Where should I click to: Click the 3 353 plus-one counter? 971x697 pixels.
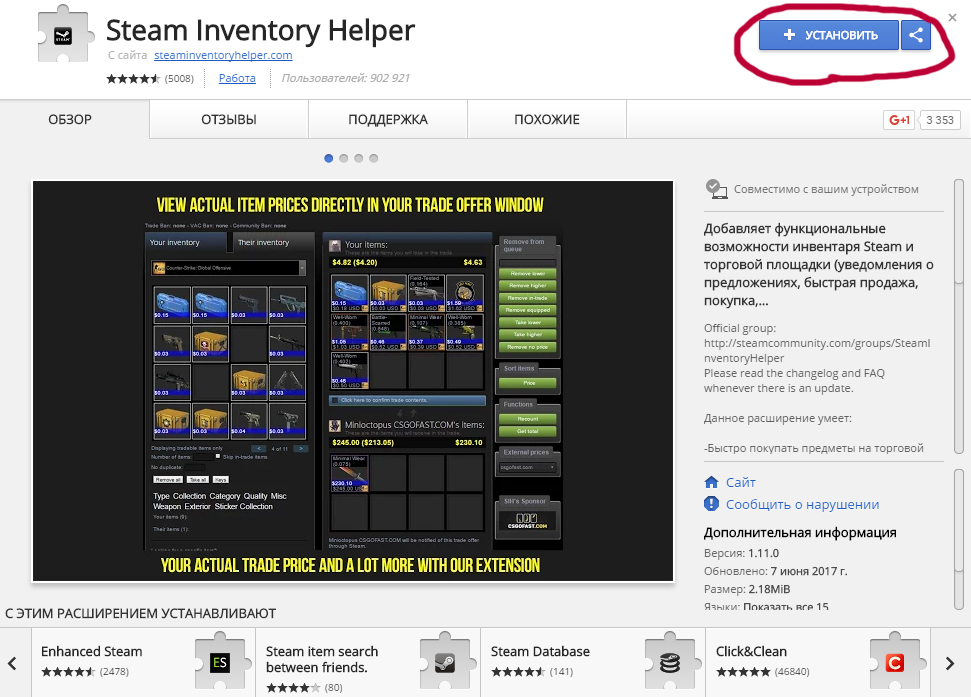(939, 120)
